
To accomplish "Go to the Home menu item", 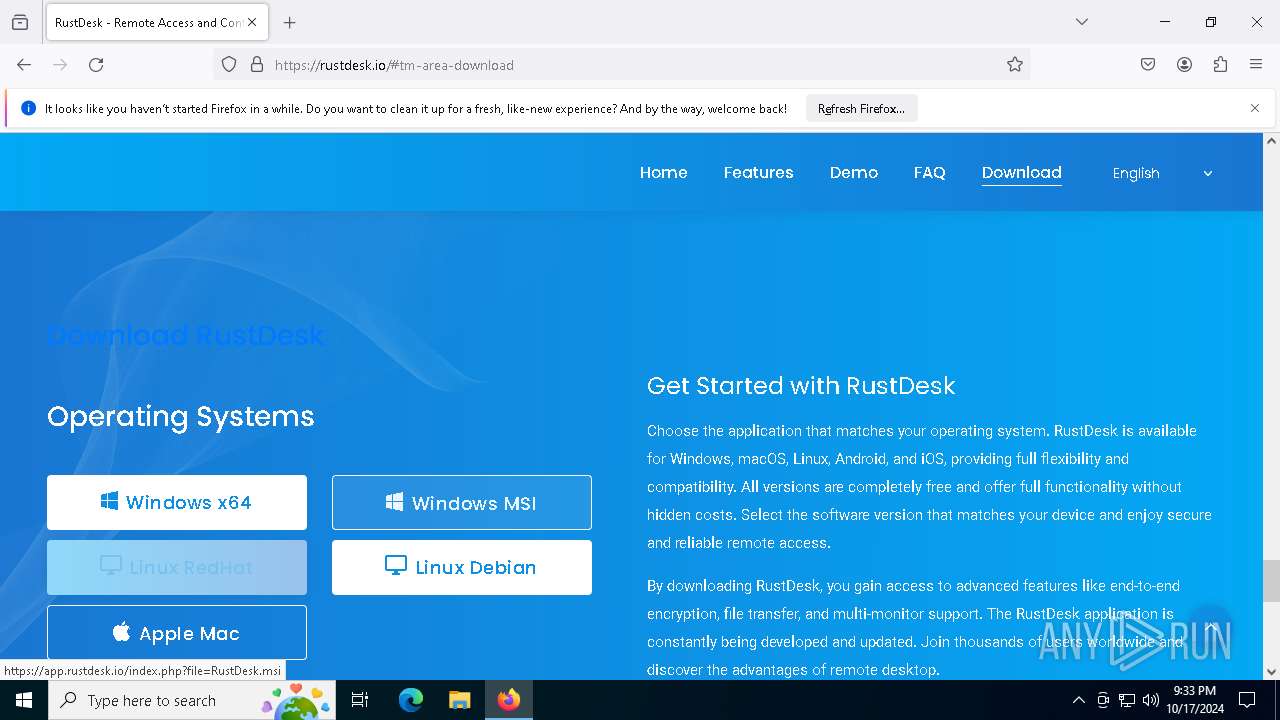I will (664, 173).
